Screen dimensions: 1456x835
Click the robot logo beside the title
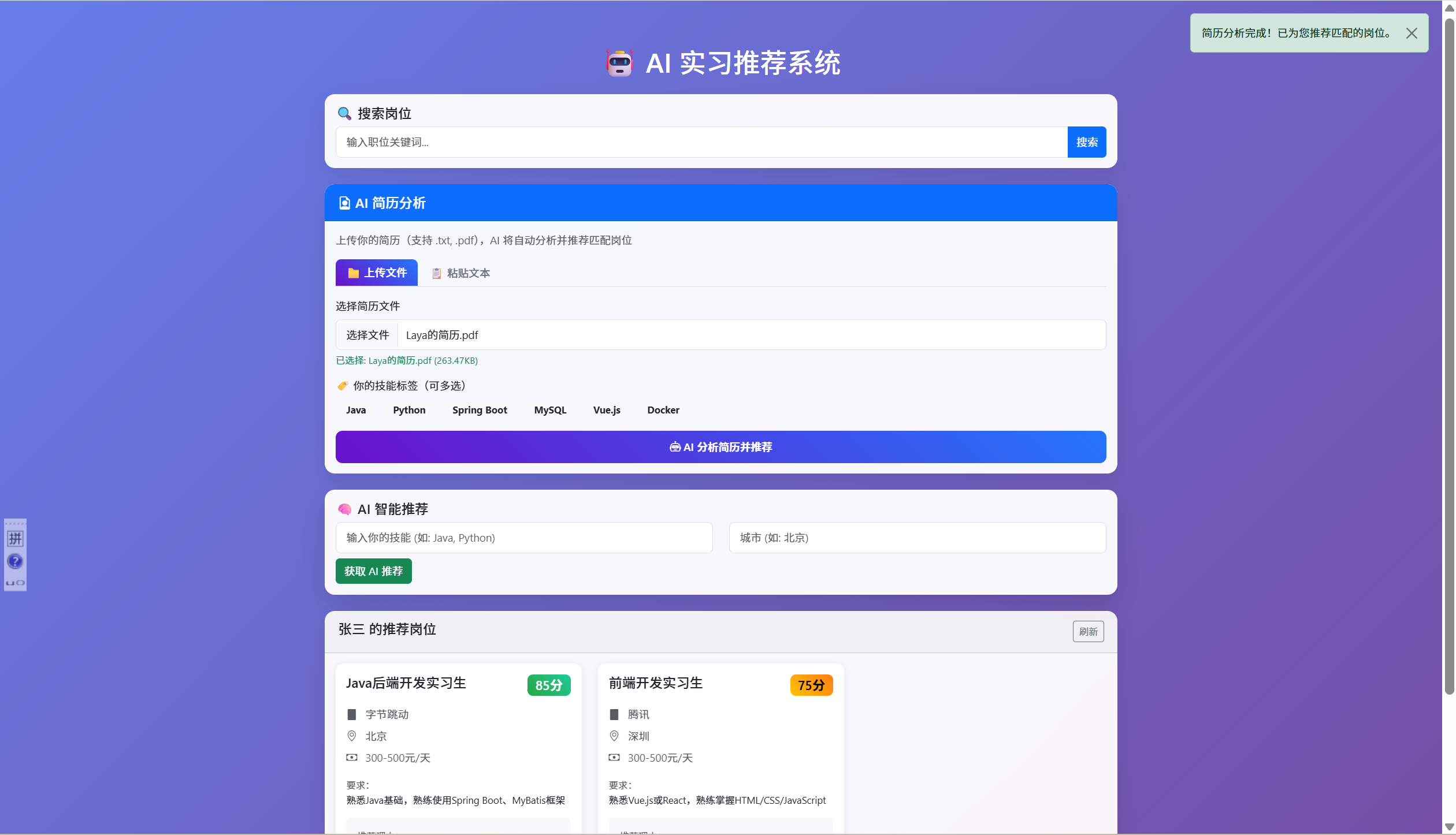coord(619,63)
